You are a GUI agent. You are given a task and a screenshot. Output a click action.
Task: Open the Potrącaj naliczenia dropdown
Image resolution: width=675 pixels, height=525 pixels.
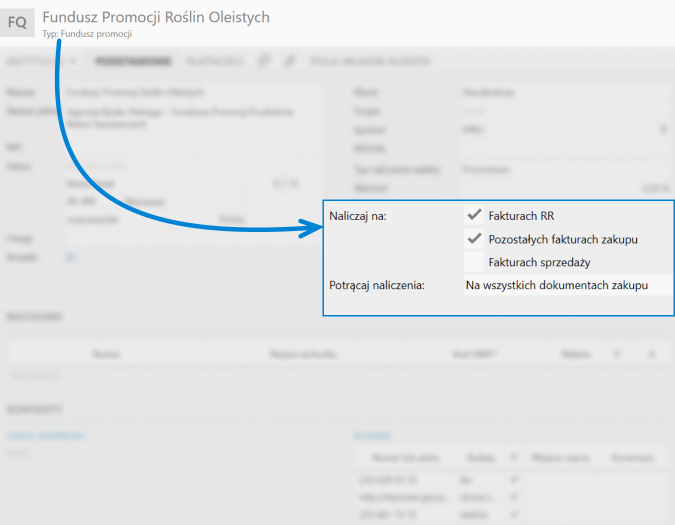point(565,286)
